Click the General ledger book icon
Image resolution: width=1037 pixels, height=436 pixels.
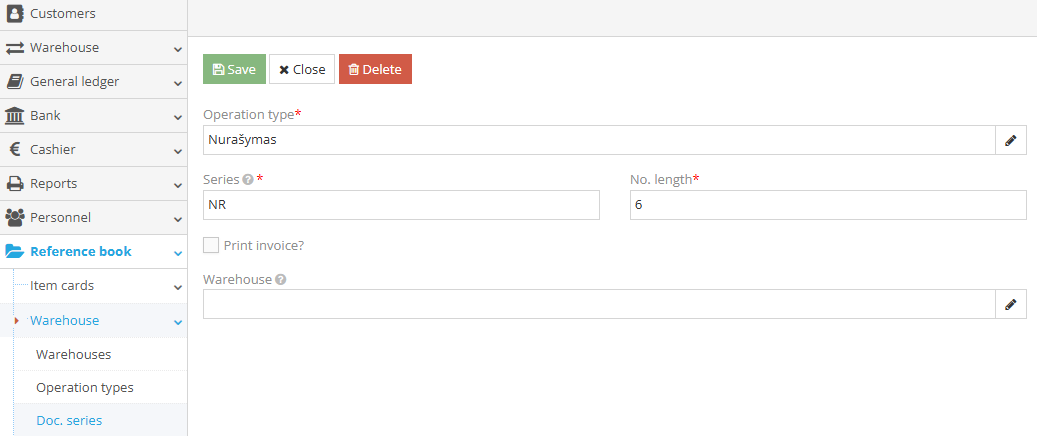15,82
